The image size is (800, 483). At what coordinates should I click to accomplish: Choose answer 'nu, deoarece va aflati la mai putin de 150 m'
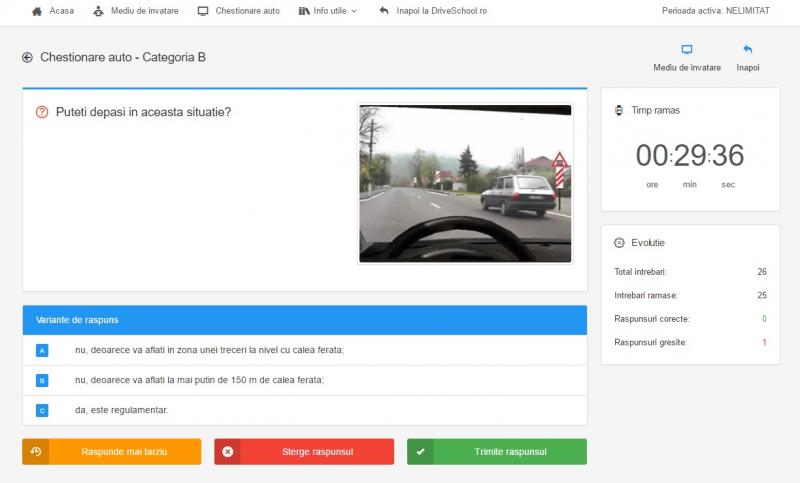pyautogui.click(x=199, y=380)
